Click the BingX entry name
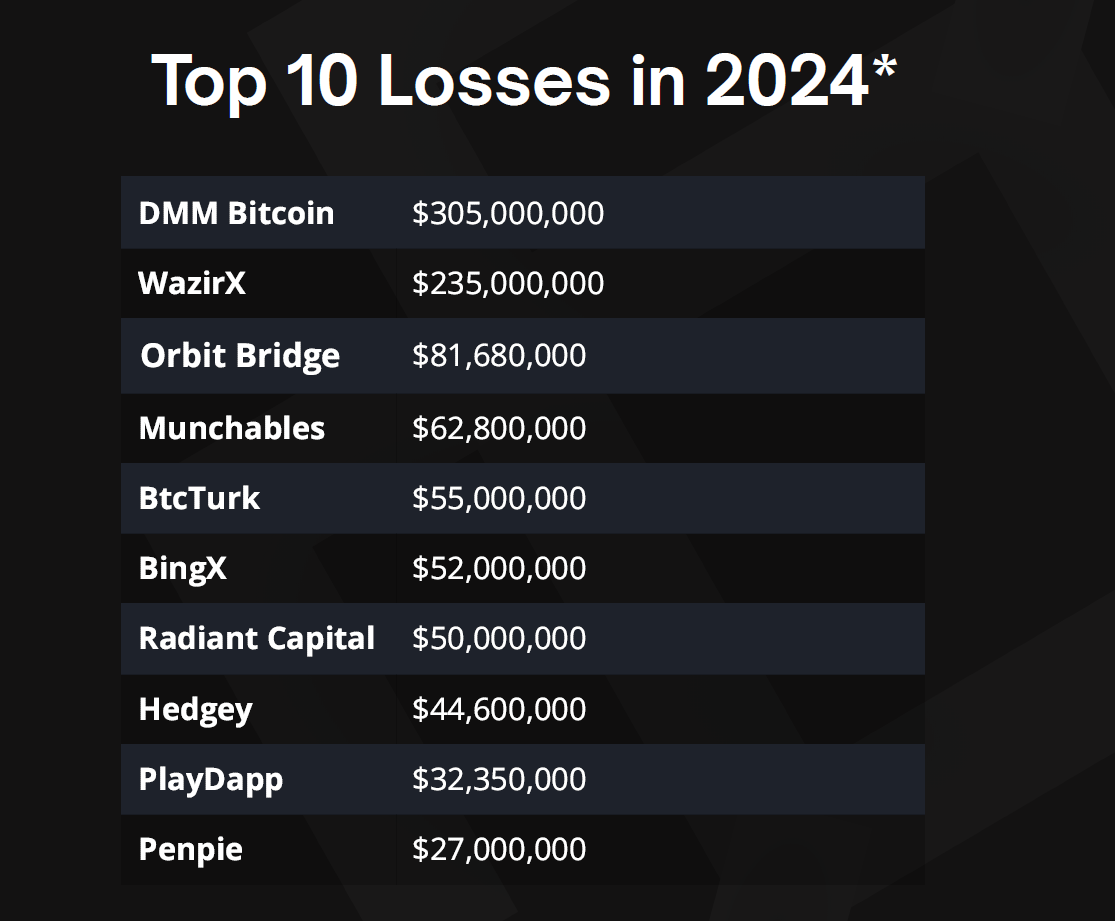The height and width of the screenshot is (921, 1115). point(182,568)
